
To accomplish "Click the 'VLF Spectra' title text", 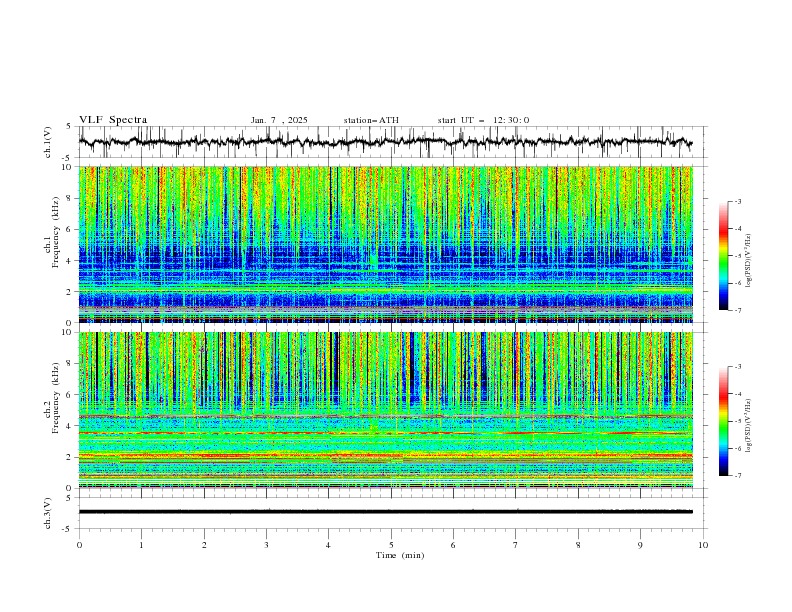I will 113,120.
